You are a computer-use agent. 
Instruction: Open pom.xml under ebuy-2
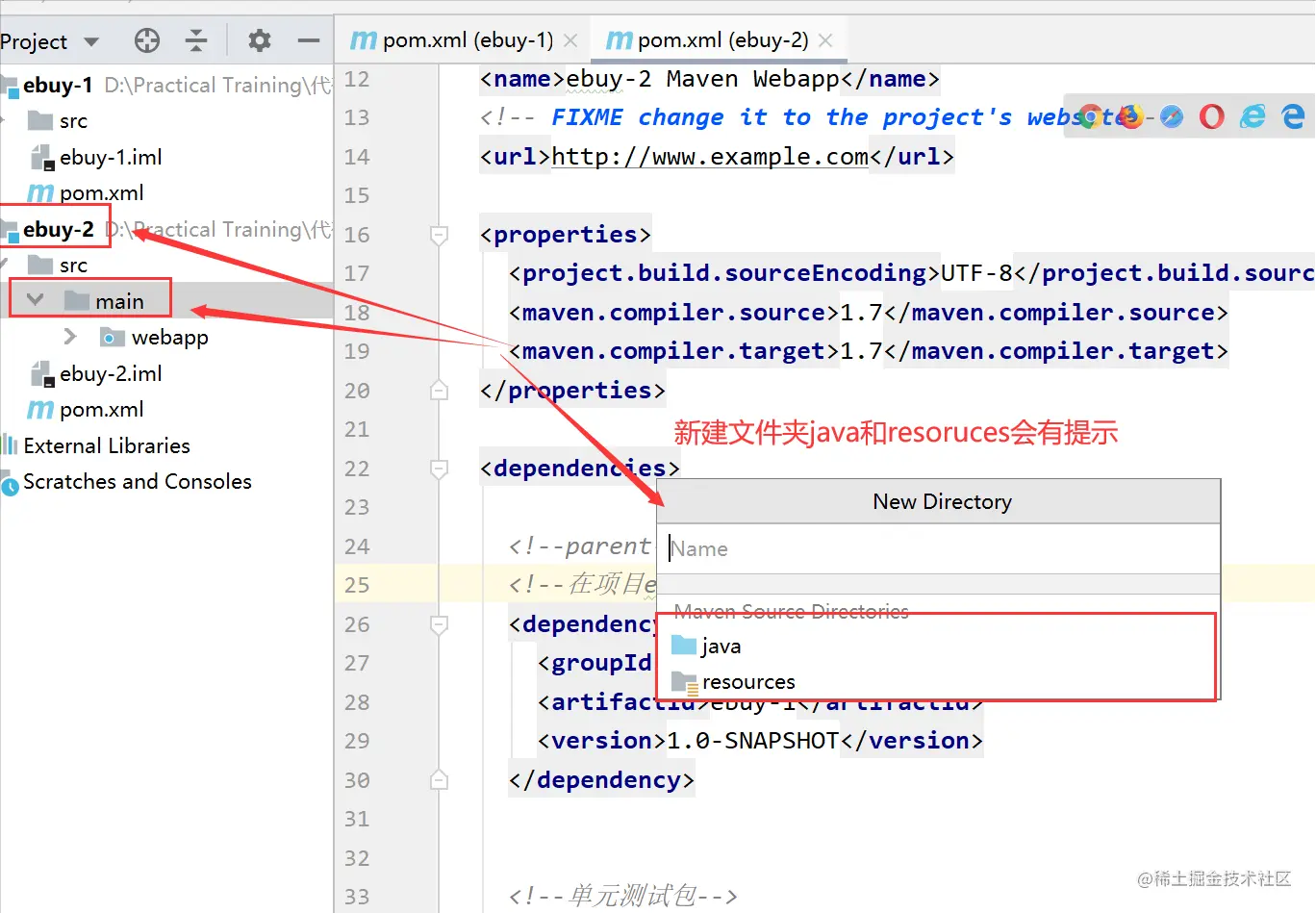[x=101, y=410]
